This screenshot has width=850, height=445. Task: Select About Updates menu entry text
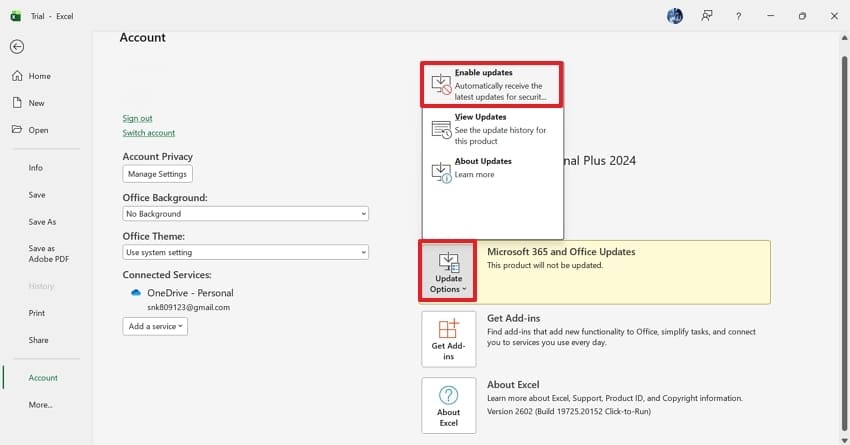483,162
